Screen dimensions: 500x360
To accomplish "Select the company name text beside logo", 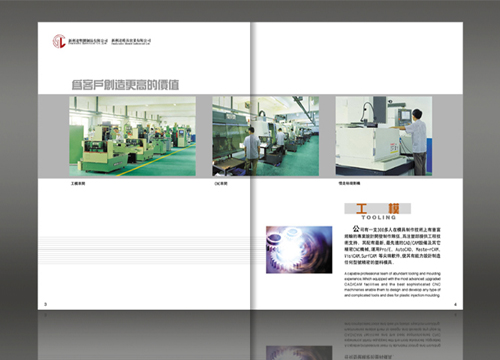I will coord(110,41).
